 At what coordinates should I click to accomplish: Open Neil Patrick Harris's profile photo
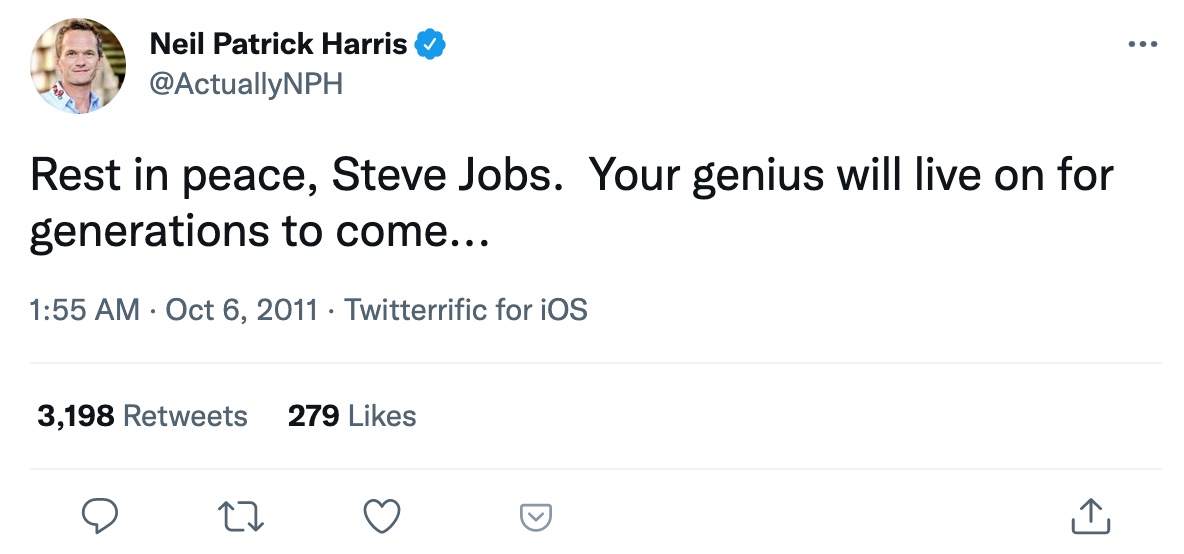click(78, 66)
